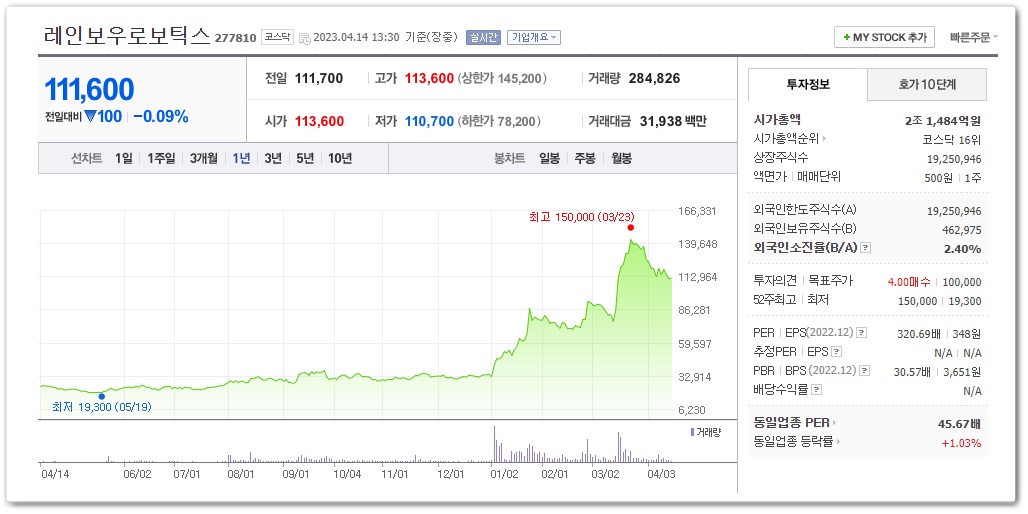Click the 코스닥 market badge
Viewport: 1028px width, 514px height.
coord(277,37)
